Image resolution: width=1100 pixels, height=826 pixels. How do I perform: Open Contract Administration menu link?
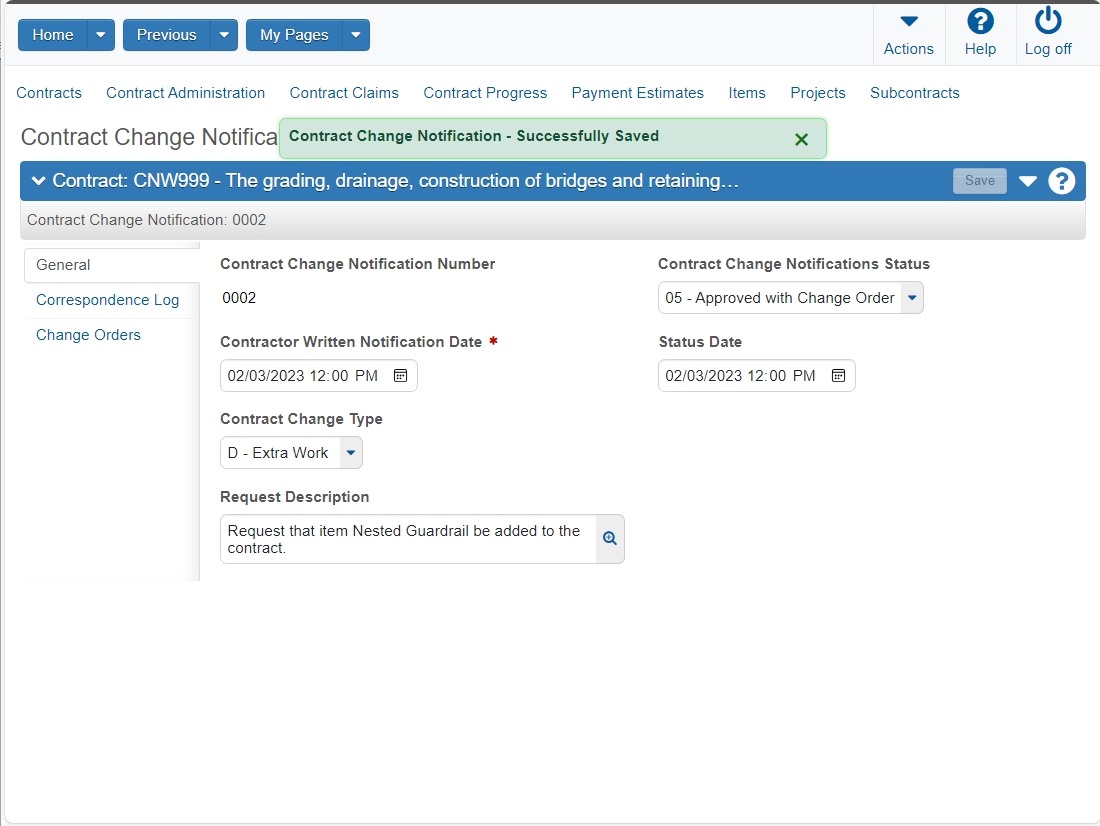[x=185, y=93]
